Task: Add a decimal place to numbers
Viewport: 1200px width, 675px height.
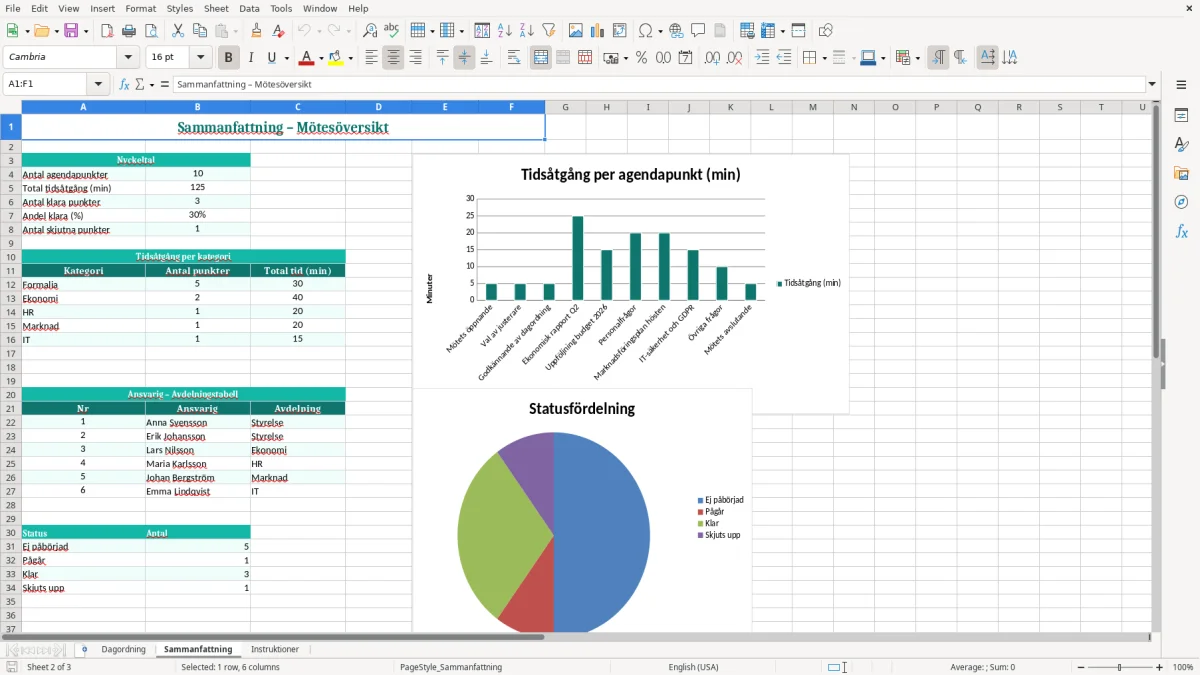Action: (x=712, y=58)
